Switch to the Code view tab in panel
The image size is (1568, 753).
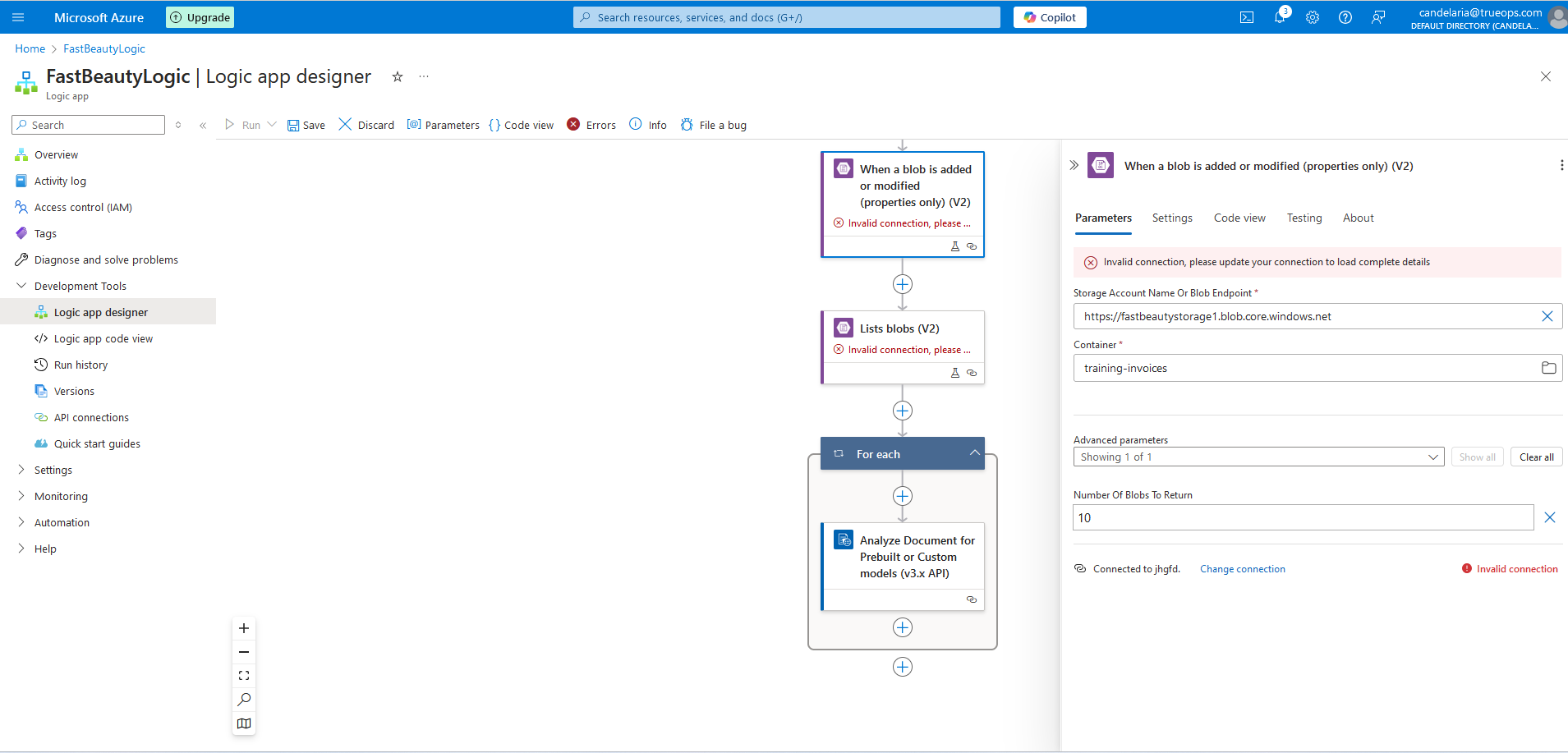pyautogui.click(x=1239, y=218)
